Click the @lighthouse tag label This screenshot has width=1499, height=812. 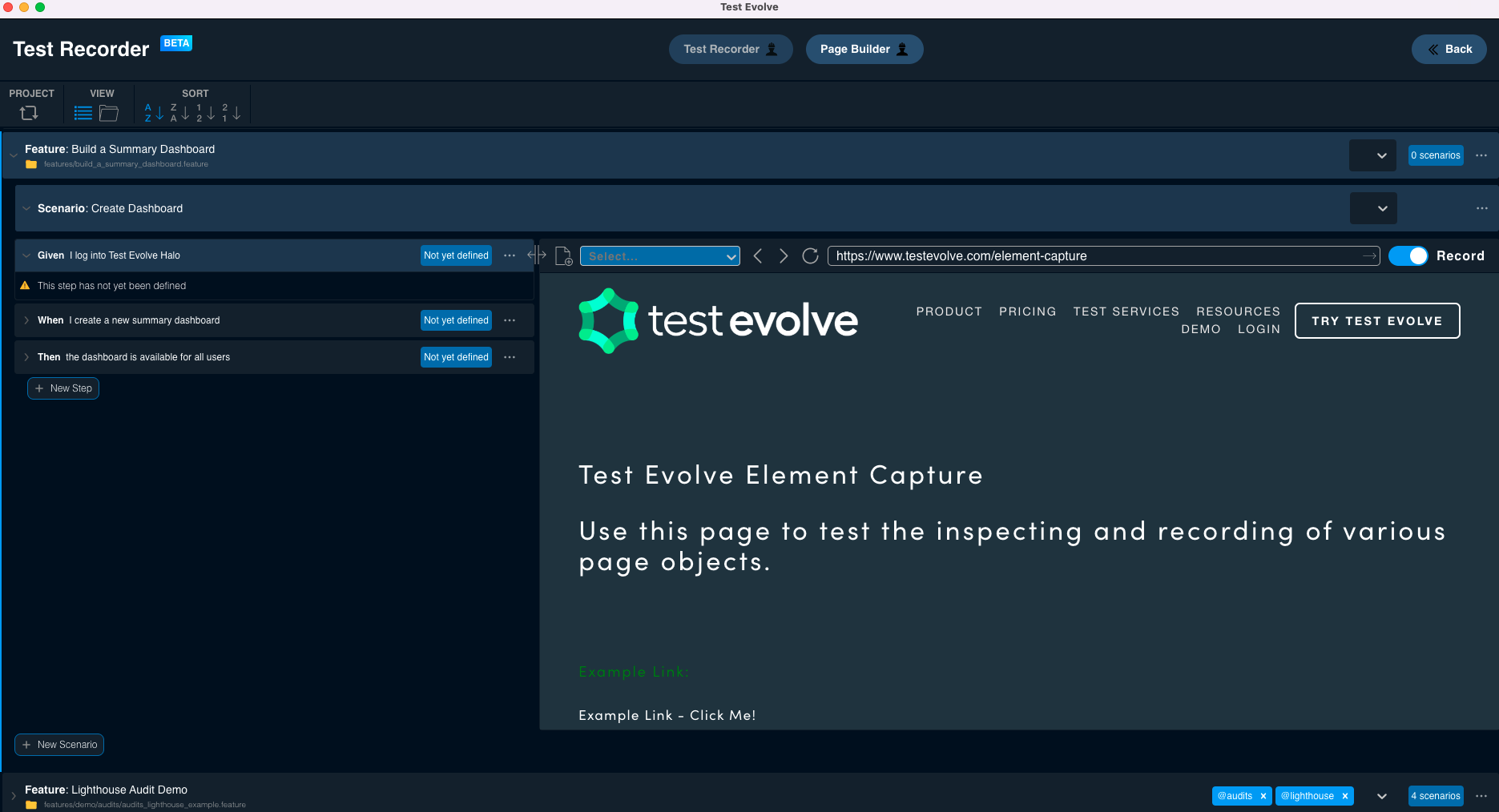coord(1308,796)
